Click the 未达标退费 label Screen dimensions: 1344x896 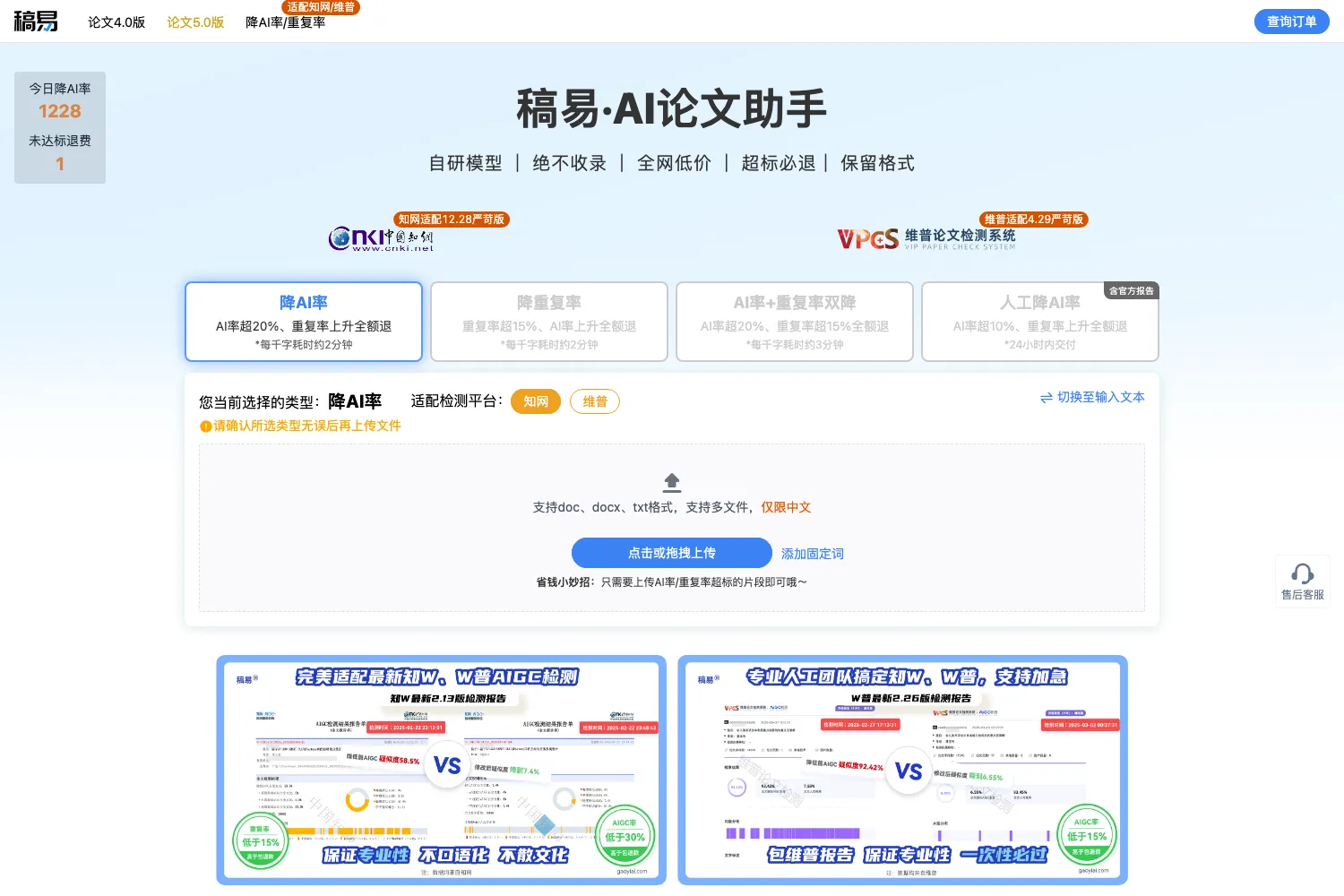point(60,141)
